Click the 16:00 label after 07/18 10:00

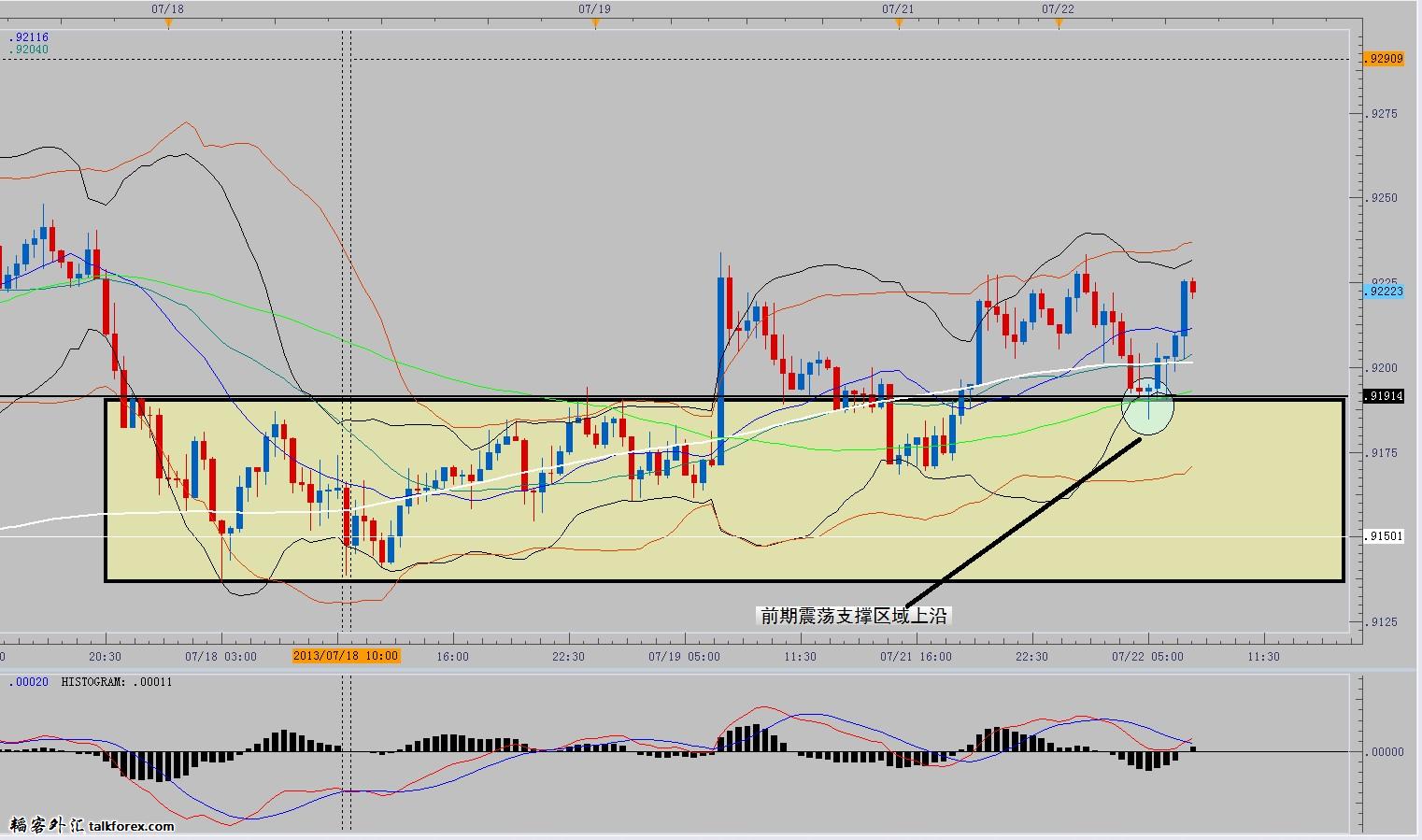coord(452,656)
